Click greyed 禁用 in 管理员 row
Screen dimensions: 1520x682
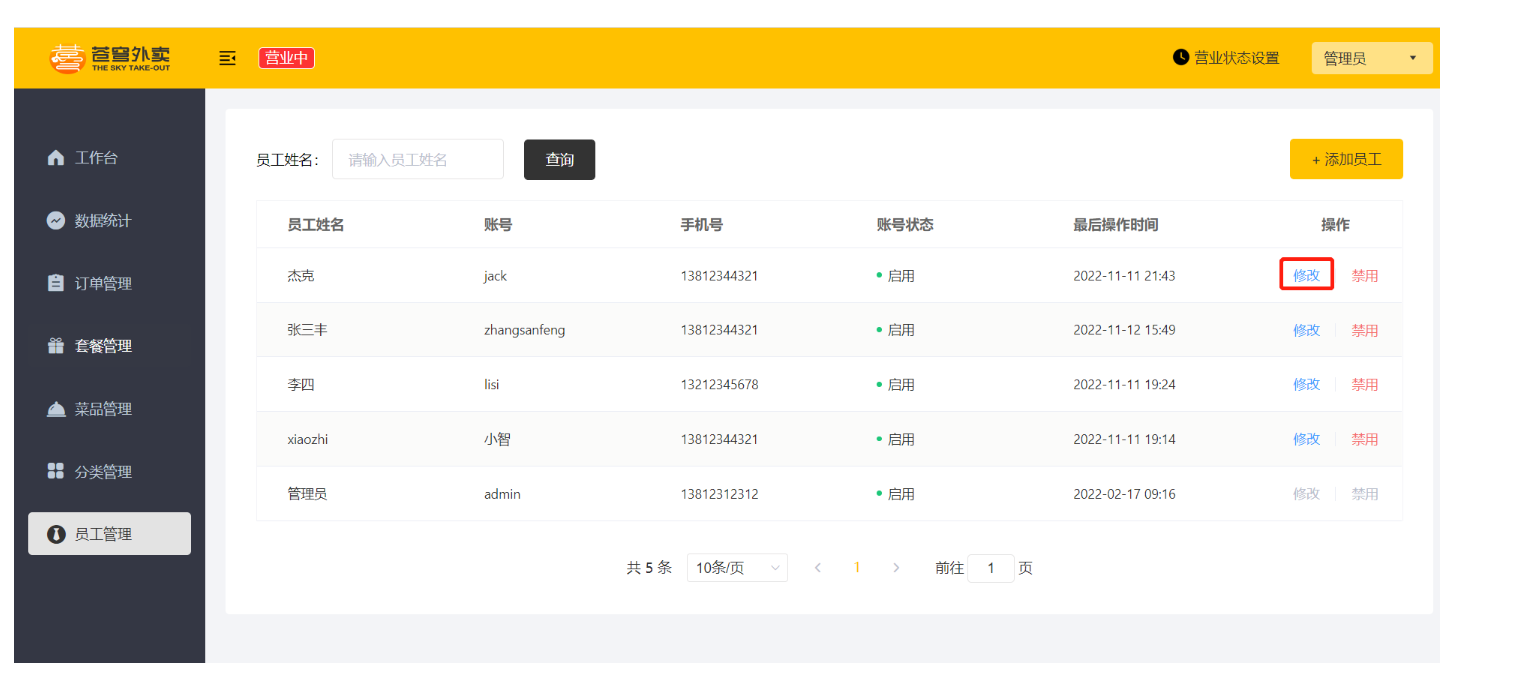(x=1364, y=494)
